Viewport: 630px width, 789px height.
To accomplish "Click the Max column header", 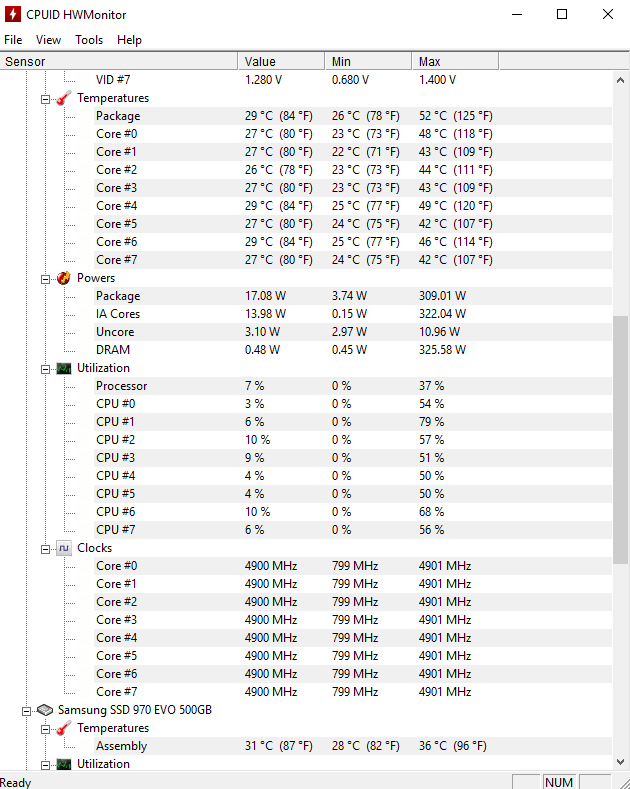I will tap(455, 61).
